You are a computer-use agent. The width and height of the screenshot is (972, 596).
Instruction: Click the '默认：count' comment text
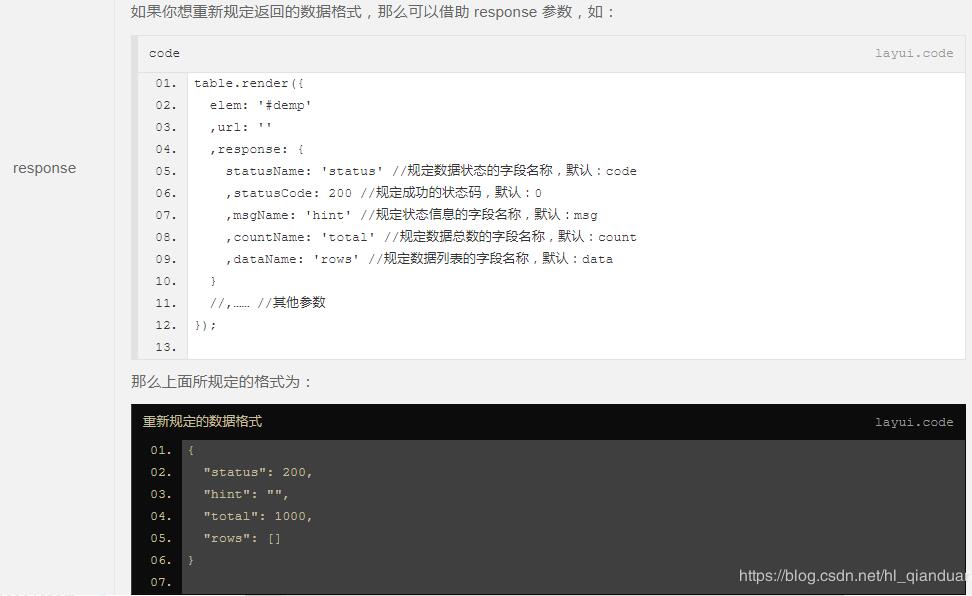point(597,237)
